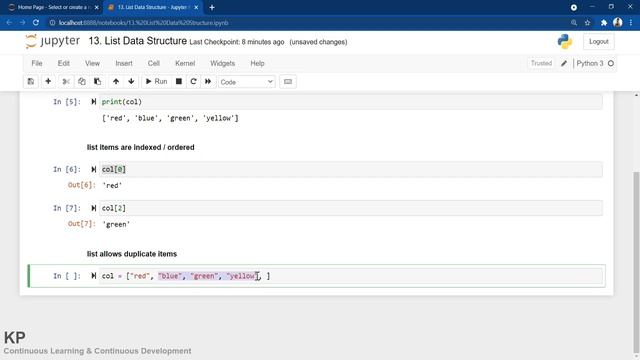Open the Kernel menu

tap(185, 63)
